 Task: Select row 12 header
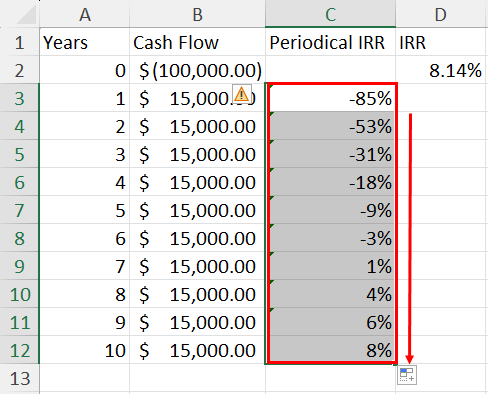(19, 350)
